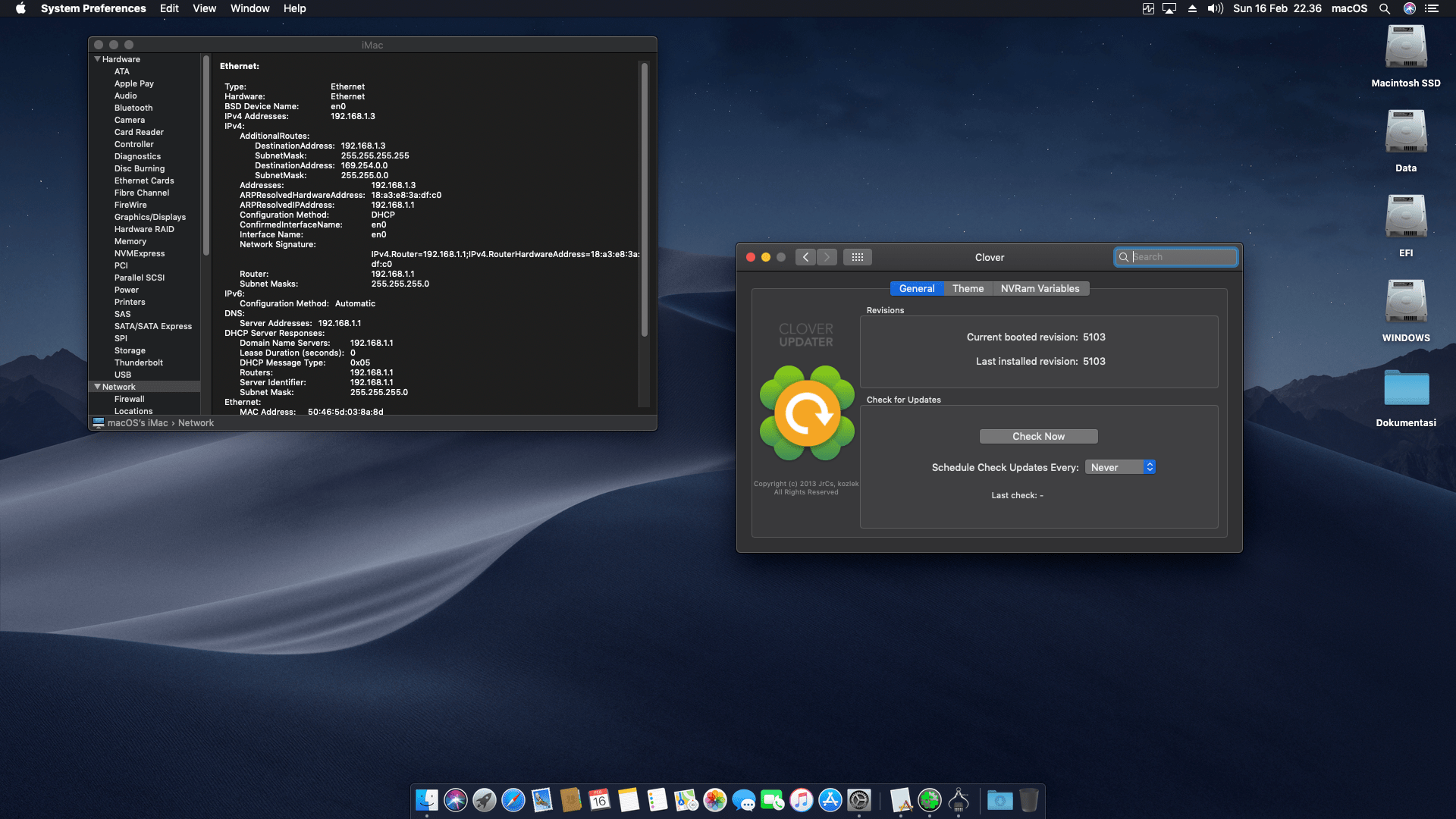1456x819 pixels.
Task: Collapse the Hardware tree section
Action: [97, 59]
